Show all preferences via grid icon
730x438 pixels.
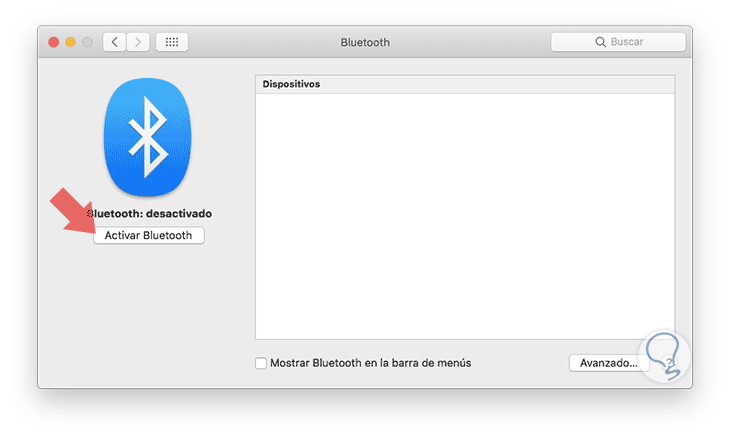(172, 42)
